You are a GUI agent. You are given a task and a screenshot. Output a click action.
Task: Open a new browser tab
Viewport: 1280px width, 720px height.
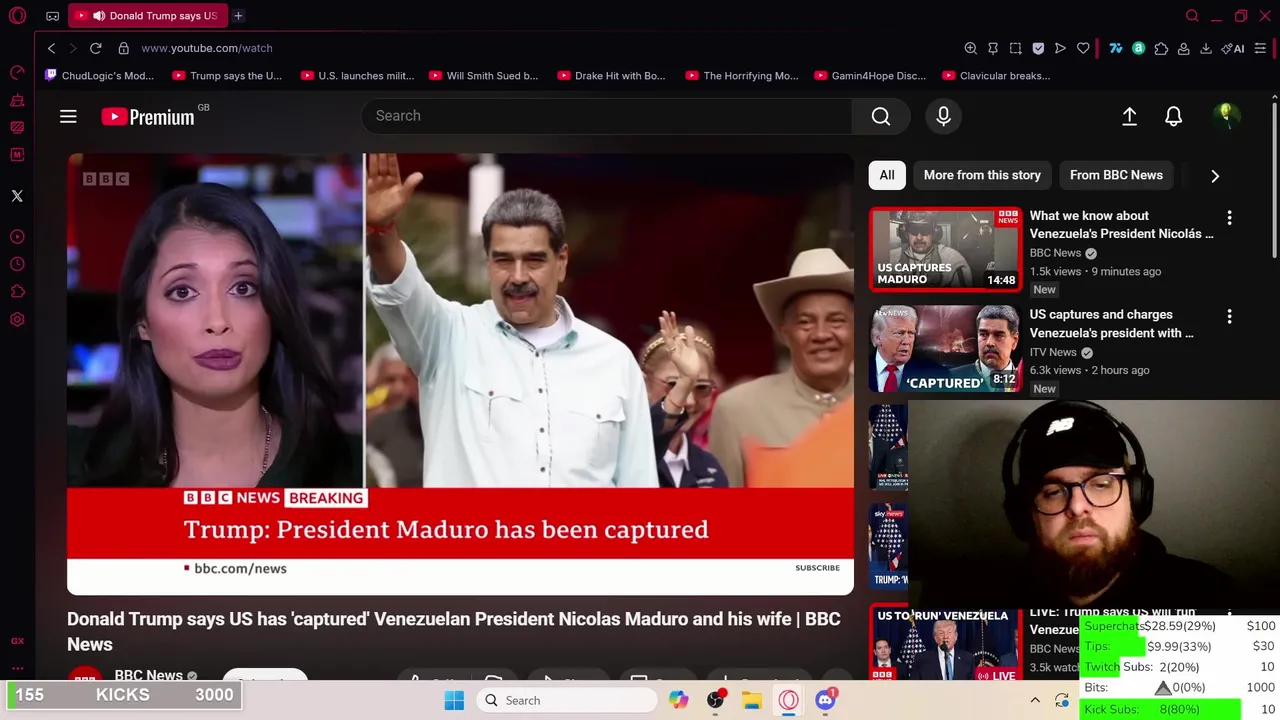point(238,16)
